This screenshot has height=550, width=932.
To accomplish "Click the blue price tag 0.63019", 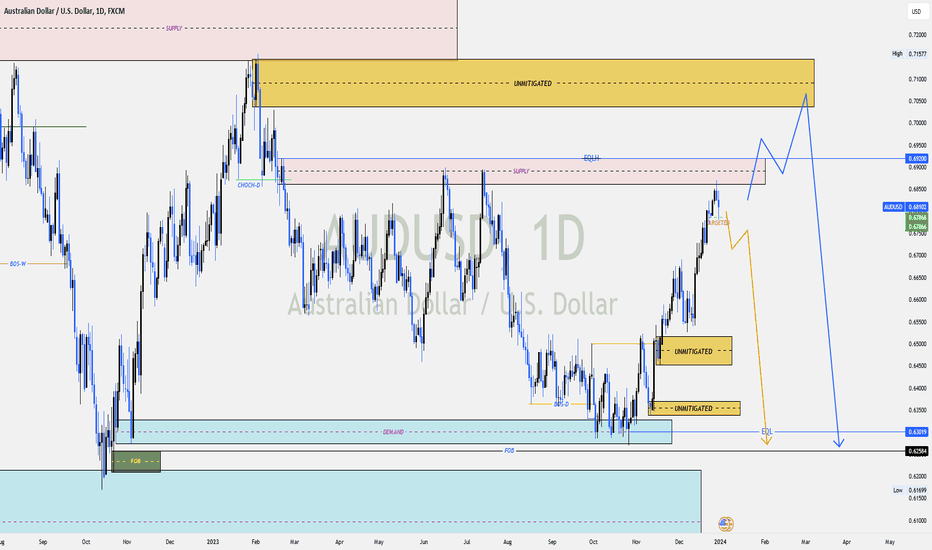I will 917,432.
